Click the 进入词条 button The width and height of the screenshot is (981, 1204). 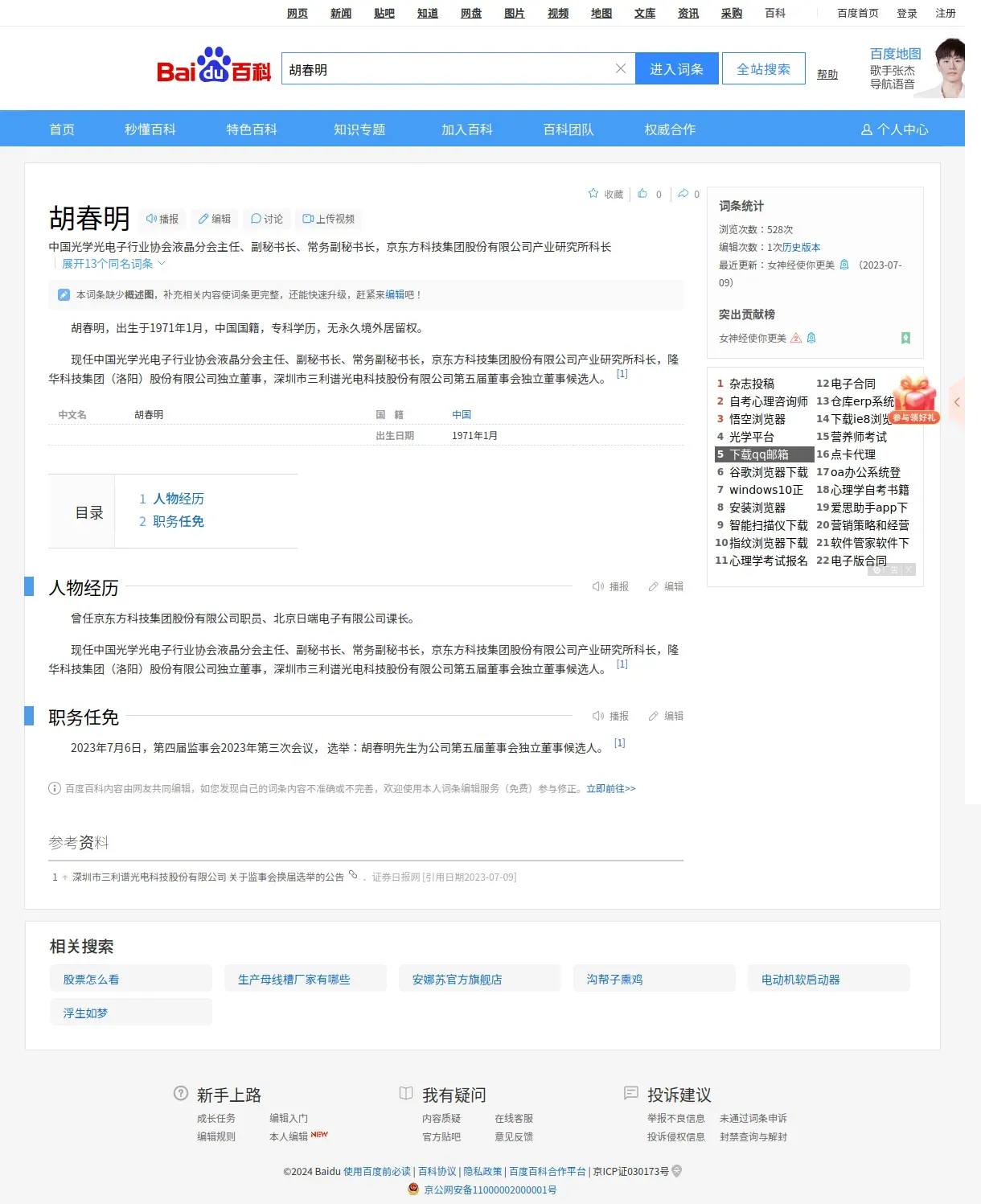[676, 69]
